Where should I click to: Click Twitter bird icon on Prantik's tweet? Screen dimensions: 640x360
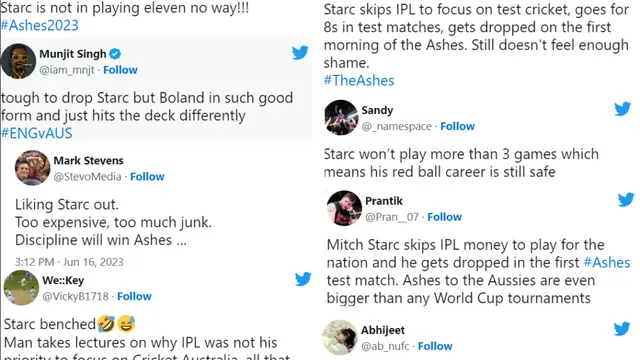click(626, 200)
